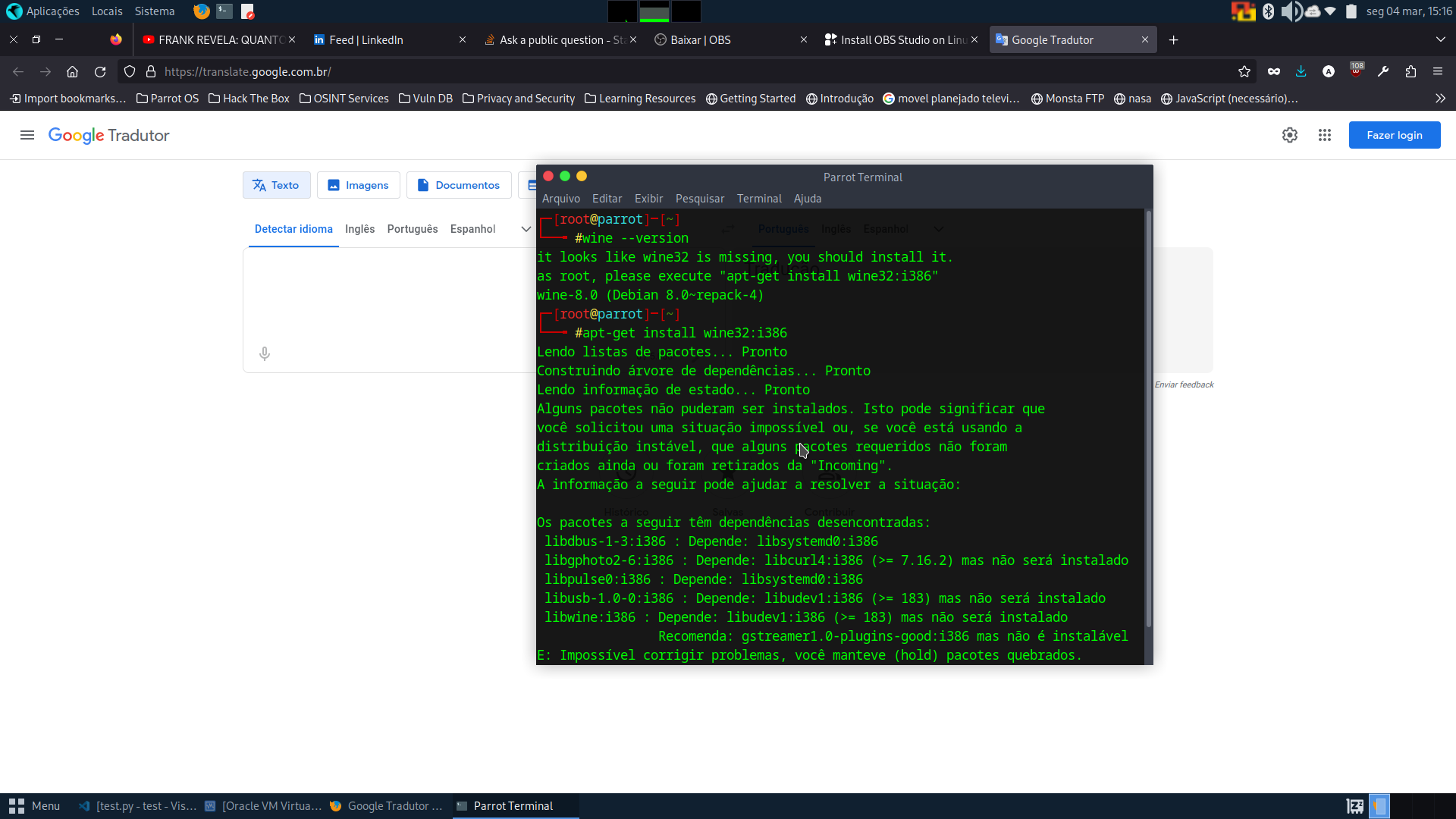Image resolution: width=1456 pixels, height=819 pixels.
Task: Open Ajuda menu in Parrot Terminal
Action: point(808,199)
